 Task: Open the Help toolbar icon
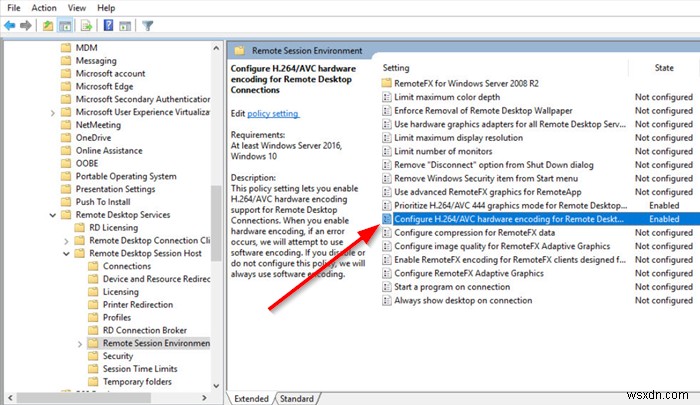tap(108, 25)
